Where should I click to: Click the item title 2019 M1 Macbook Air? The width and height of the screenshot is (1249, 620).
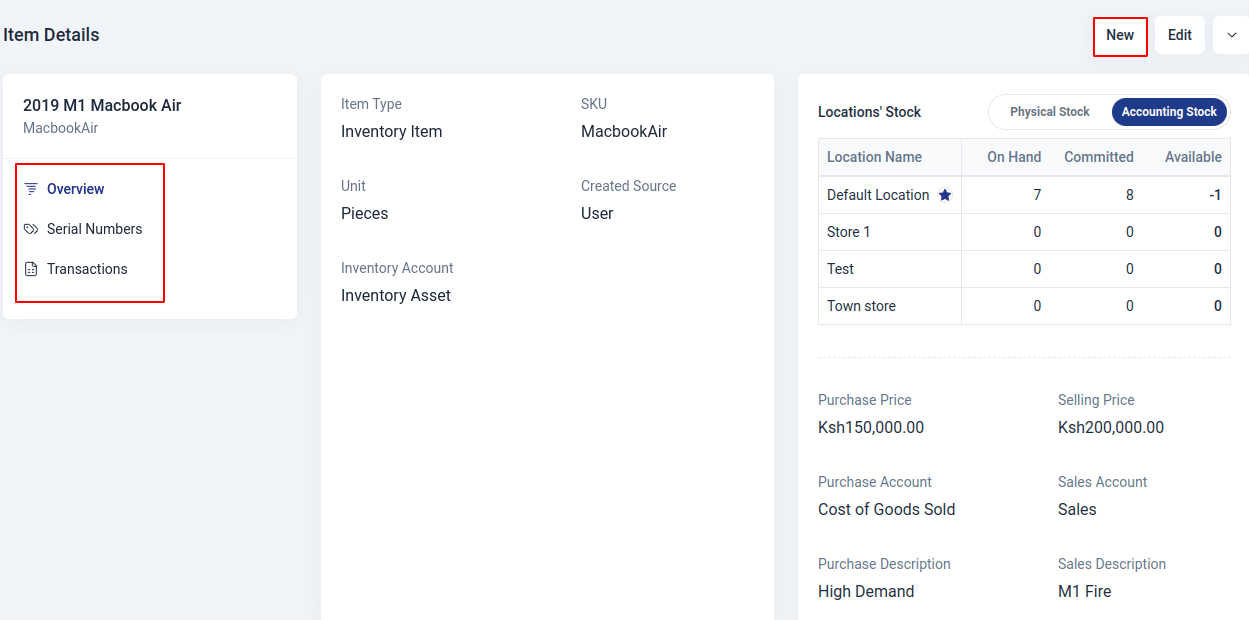tap(102, 105)
